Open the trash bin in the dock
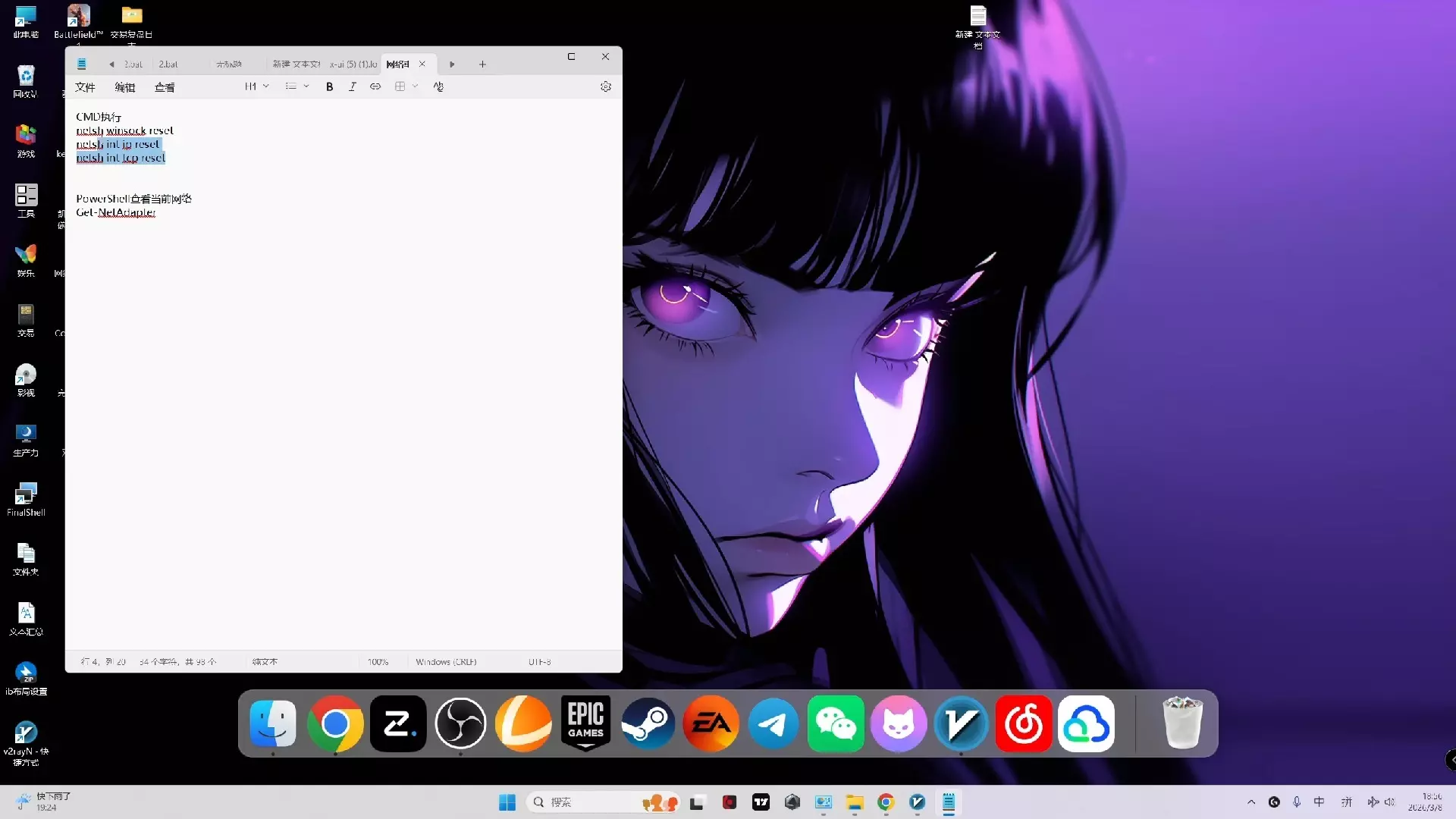Image resolution: width=1456 pixels, height=819 pixels. (1182, 723)
